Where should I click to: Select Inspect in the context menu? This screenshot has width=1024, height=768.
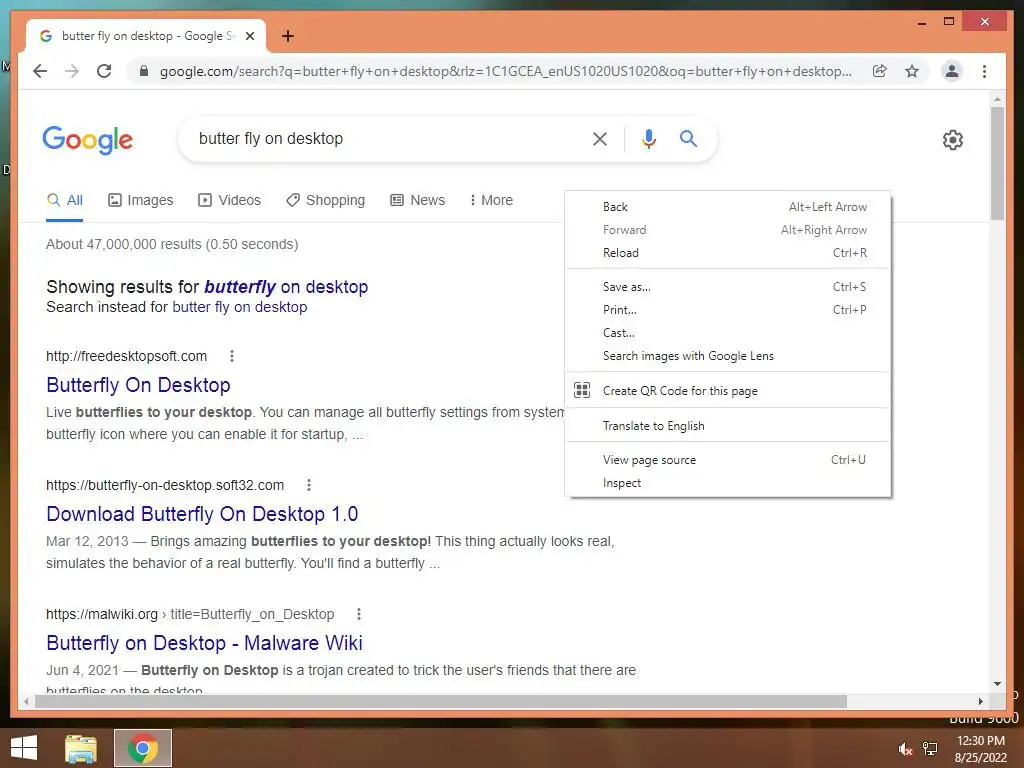(728, 483)
